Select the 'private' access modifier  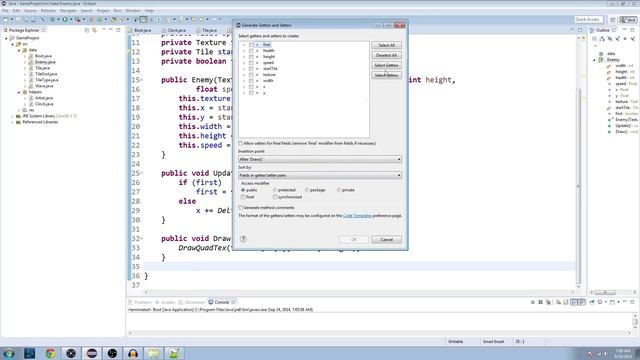(339, 190)
